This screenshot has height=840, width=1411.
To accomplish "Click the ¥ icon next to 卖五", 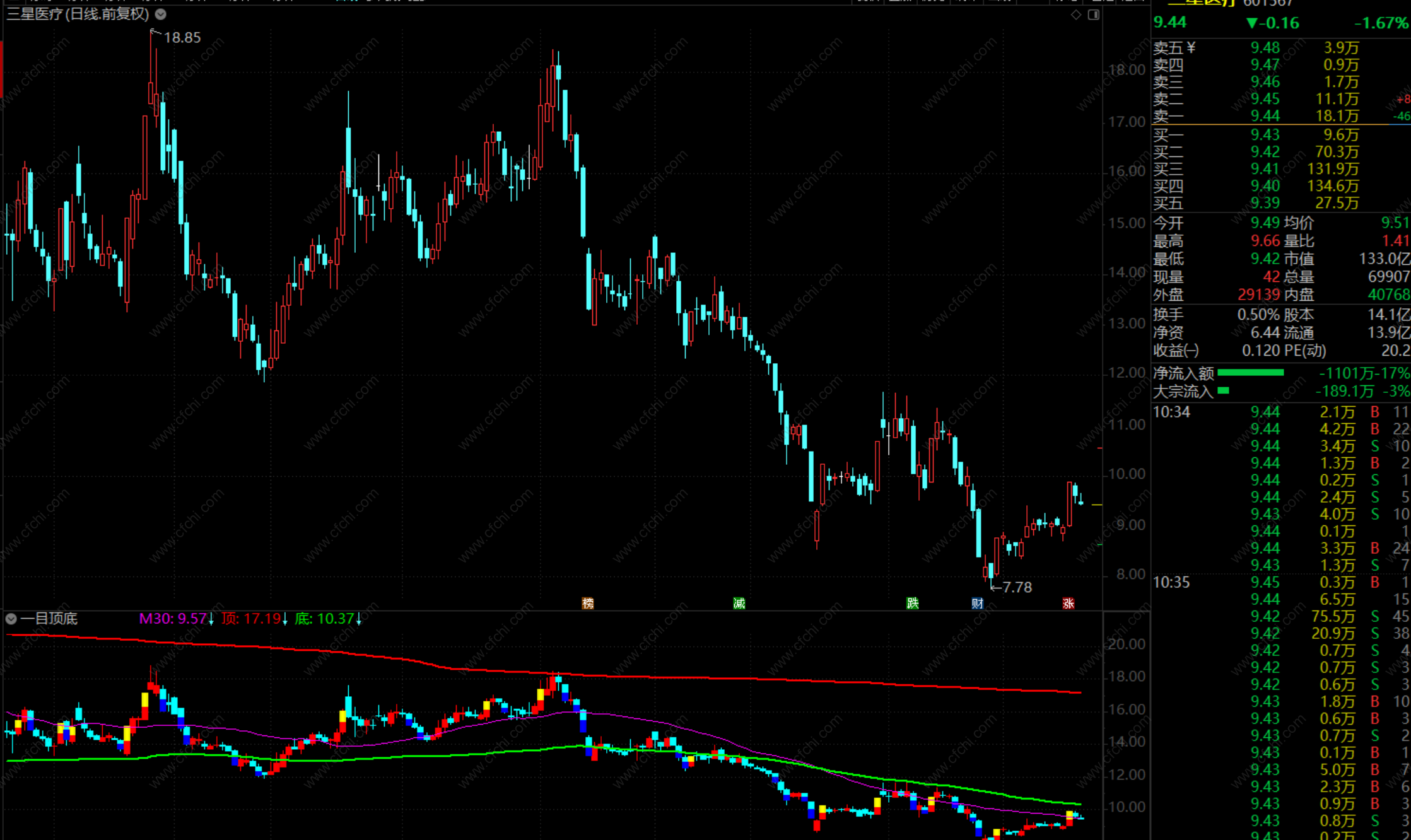I will point(1191,47).
